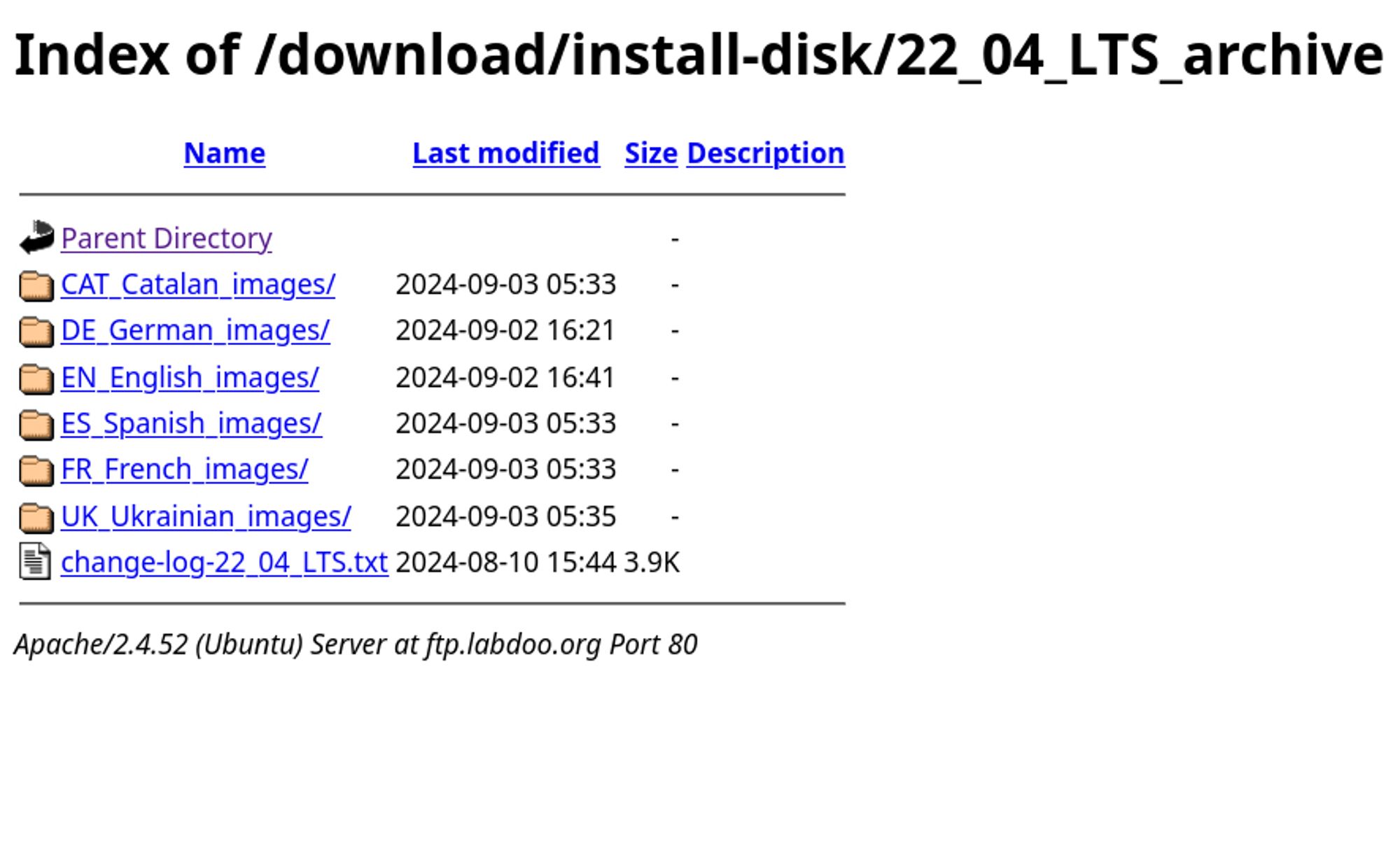
Task: Toggle visibility of Description column
Action: click(765, 152)
